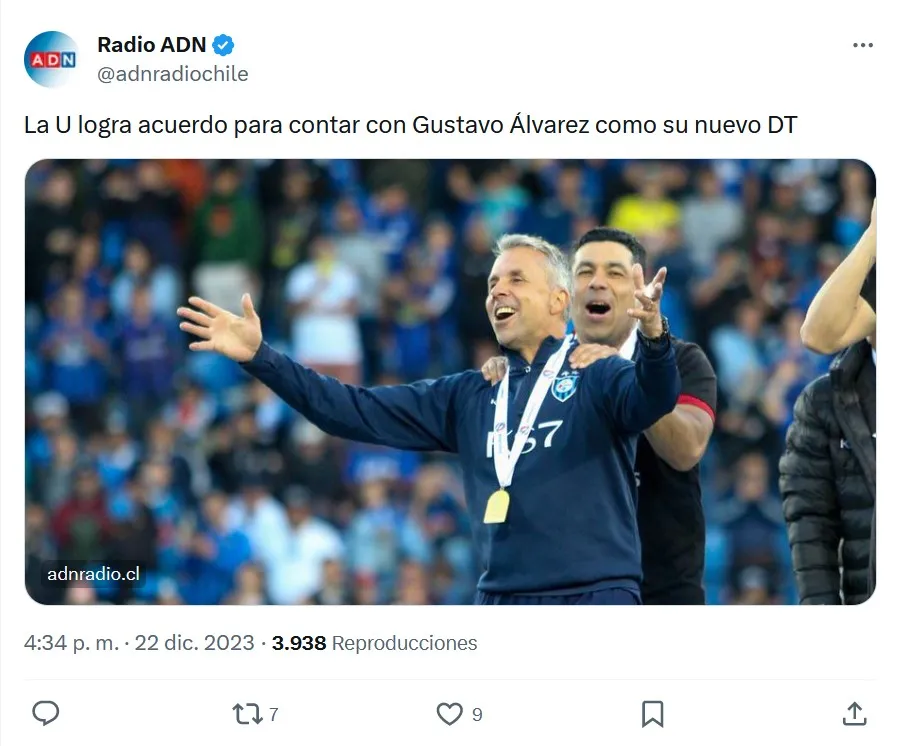The width and height of the screenshot is (898, 746).
Task: Click the repost arrows icon
Action: tap(247, 714)
